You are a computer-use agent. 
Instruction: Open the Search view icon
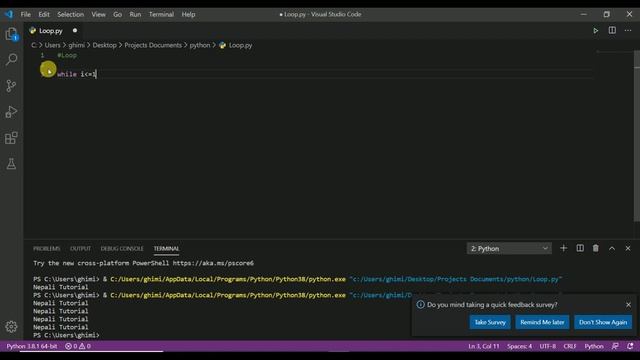pyautogui.click(x=11, y=60)
